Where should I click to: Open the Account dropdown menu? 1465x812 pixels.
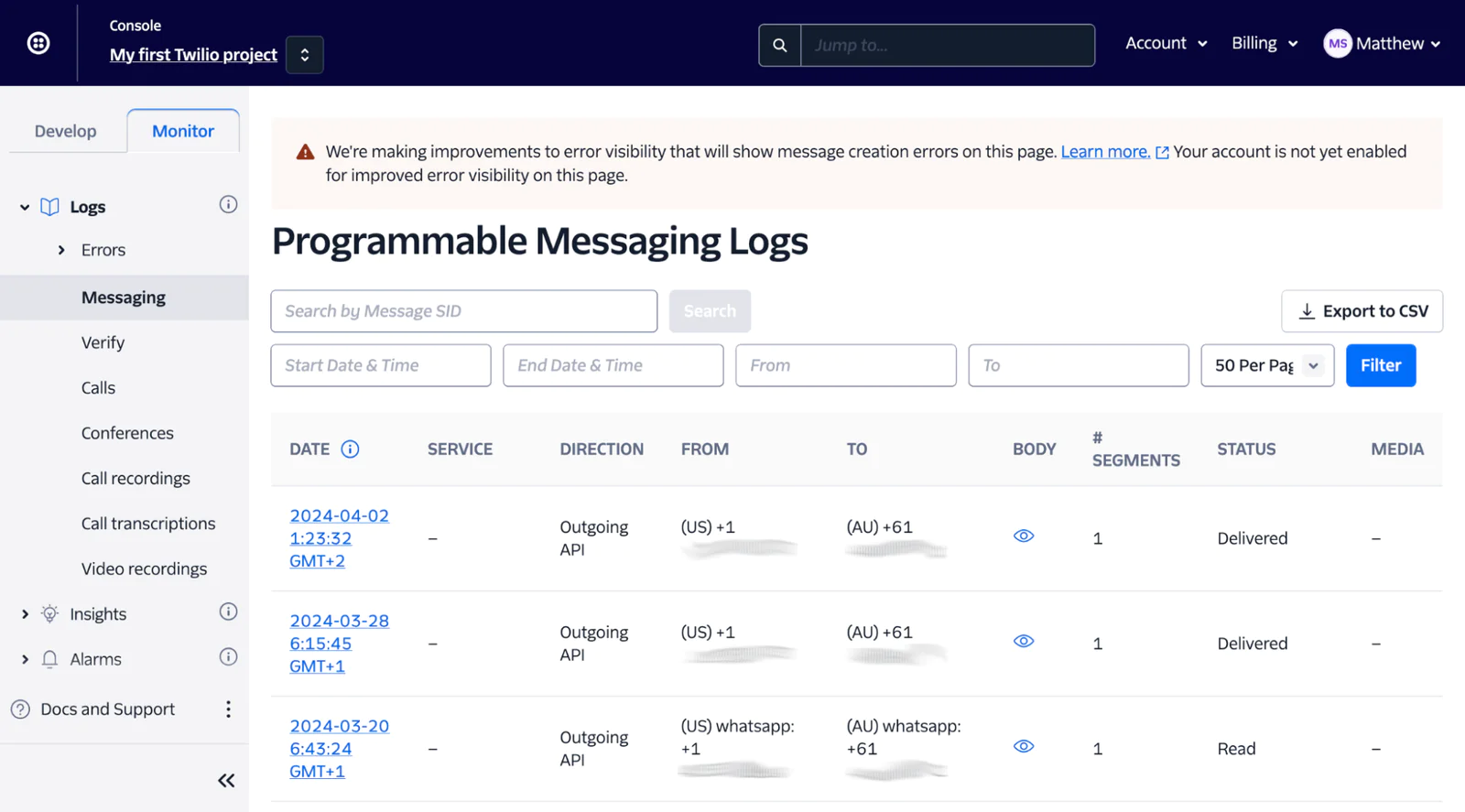(1167, 43)
